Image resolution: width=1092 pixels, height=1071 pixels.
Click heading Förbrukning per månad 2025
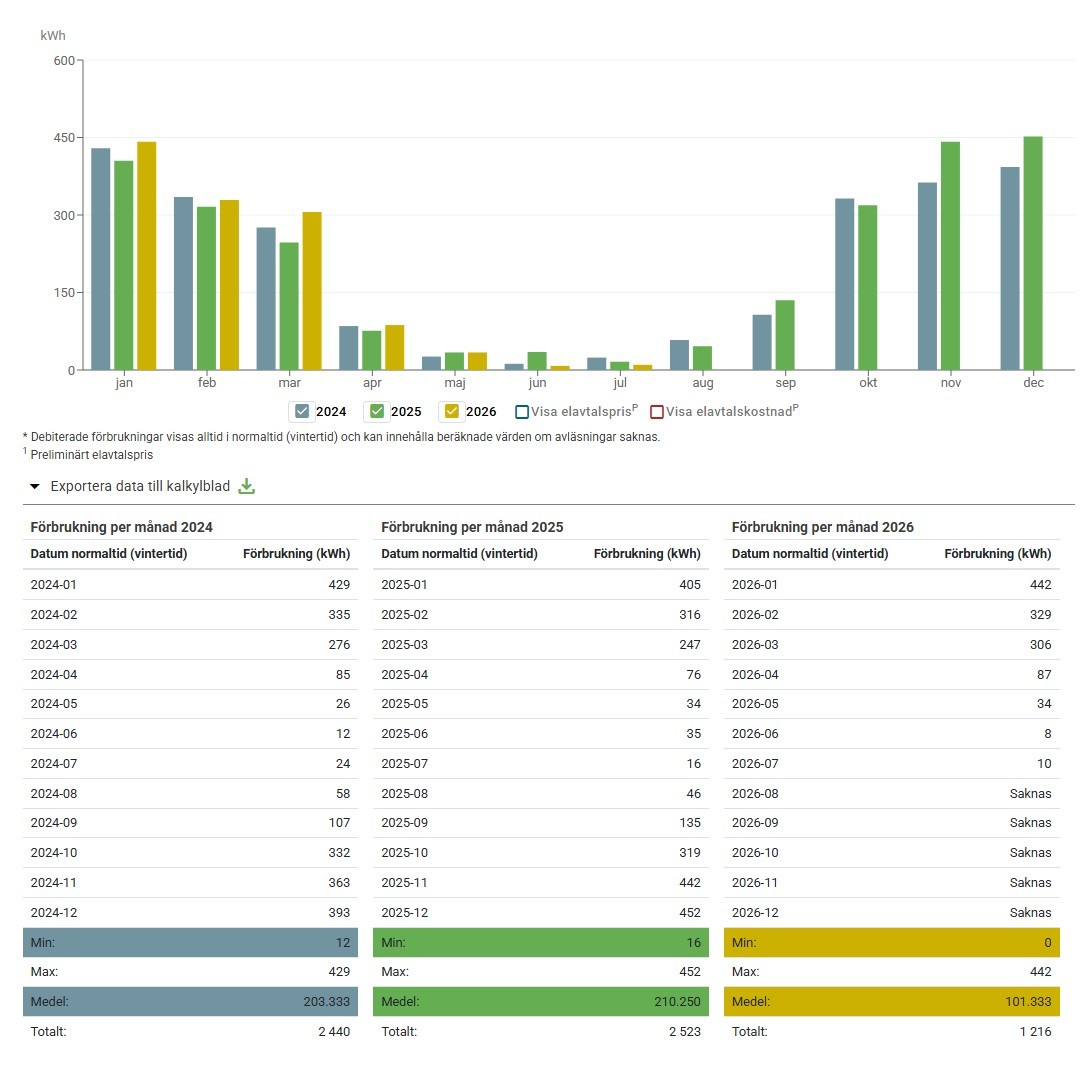[472, 527]
